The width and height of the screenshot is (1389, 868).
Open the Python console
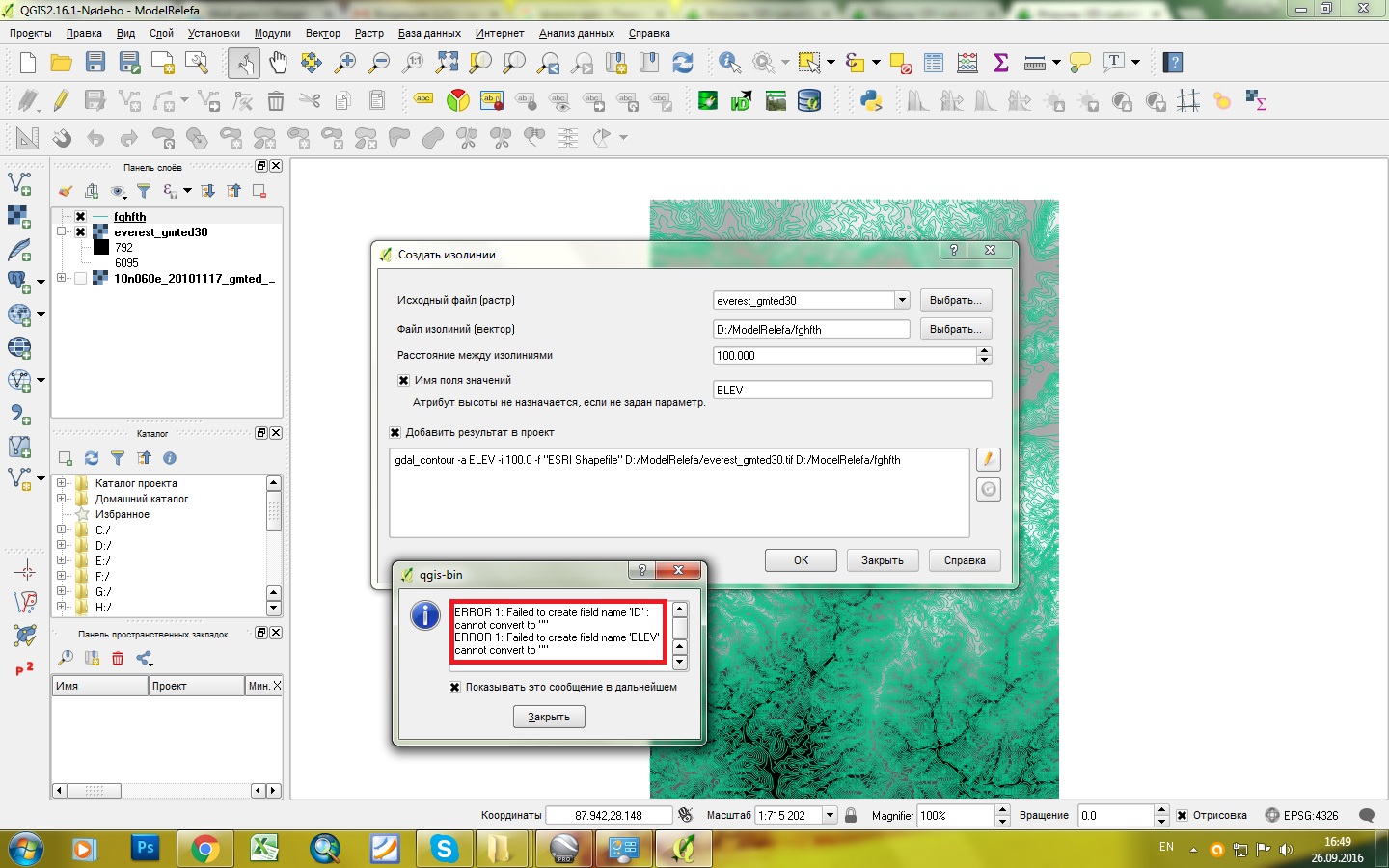click(871, 100)
